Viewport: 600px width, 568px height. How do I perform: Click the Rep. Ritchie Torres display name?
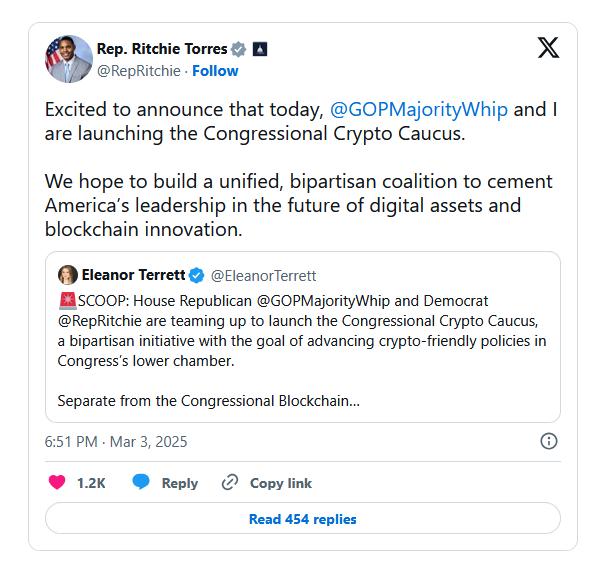click(161, 49)
